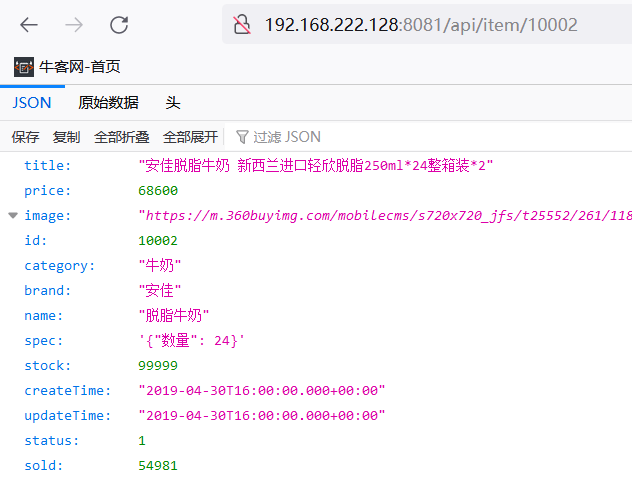Reload the current page
The width and height of the screenshot is (632, 494).
[119, 25]
